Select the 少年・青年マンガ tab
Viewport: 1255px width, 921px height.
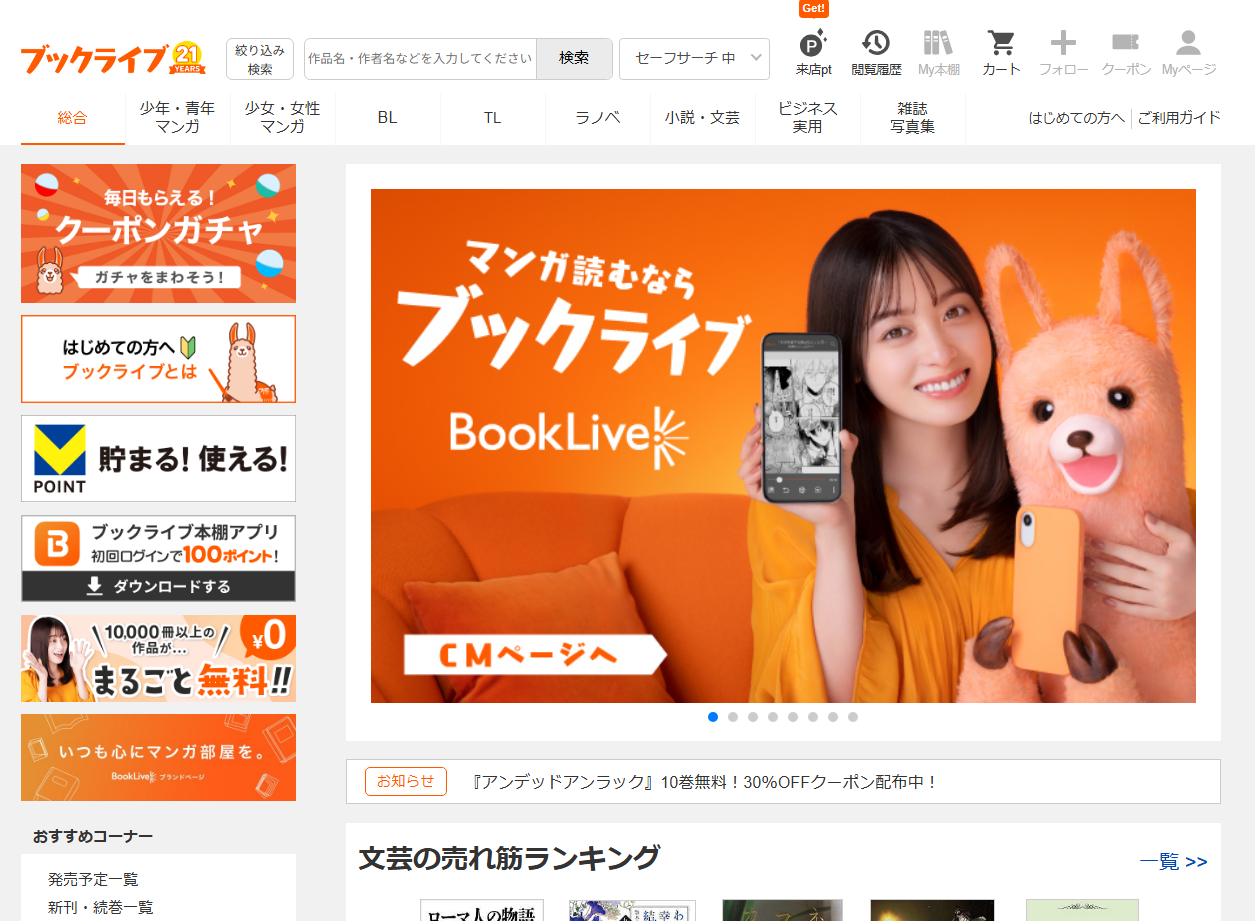[177, 118]
